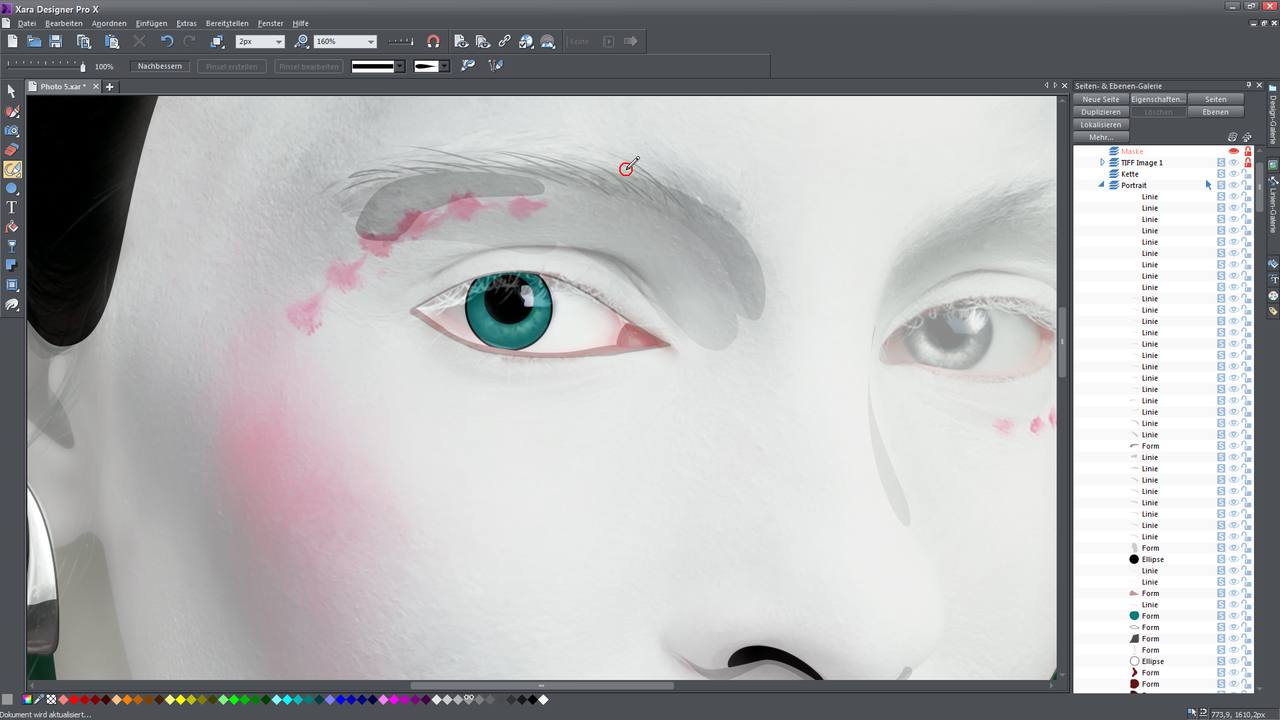Click the text gallery icon in right sidebar
Screen dimensions: 1280x720
coord(1273,280)
